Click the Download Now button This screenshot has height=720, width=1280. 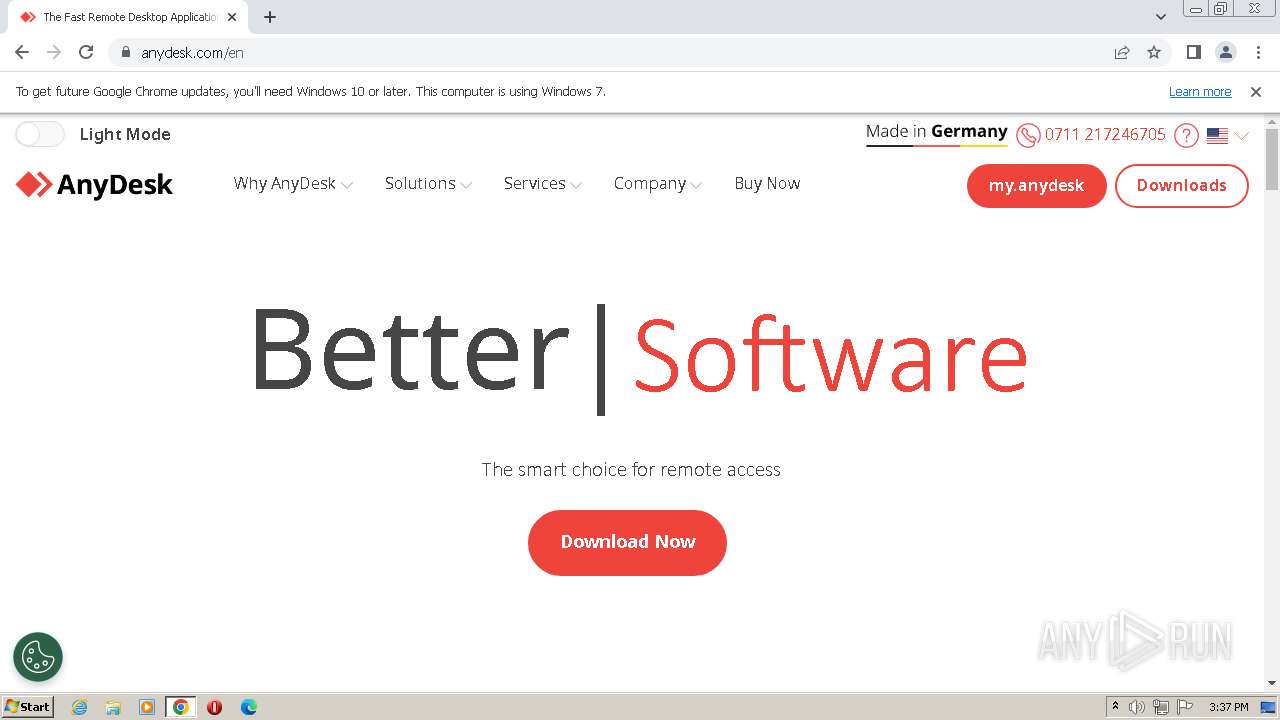click(627, 542)
